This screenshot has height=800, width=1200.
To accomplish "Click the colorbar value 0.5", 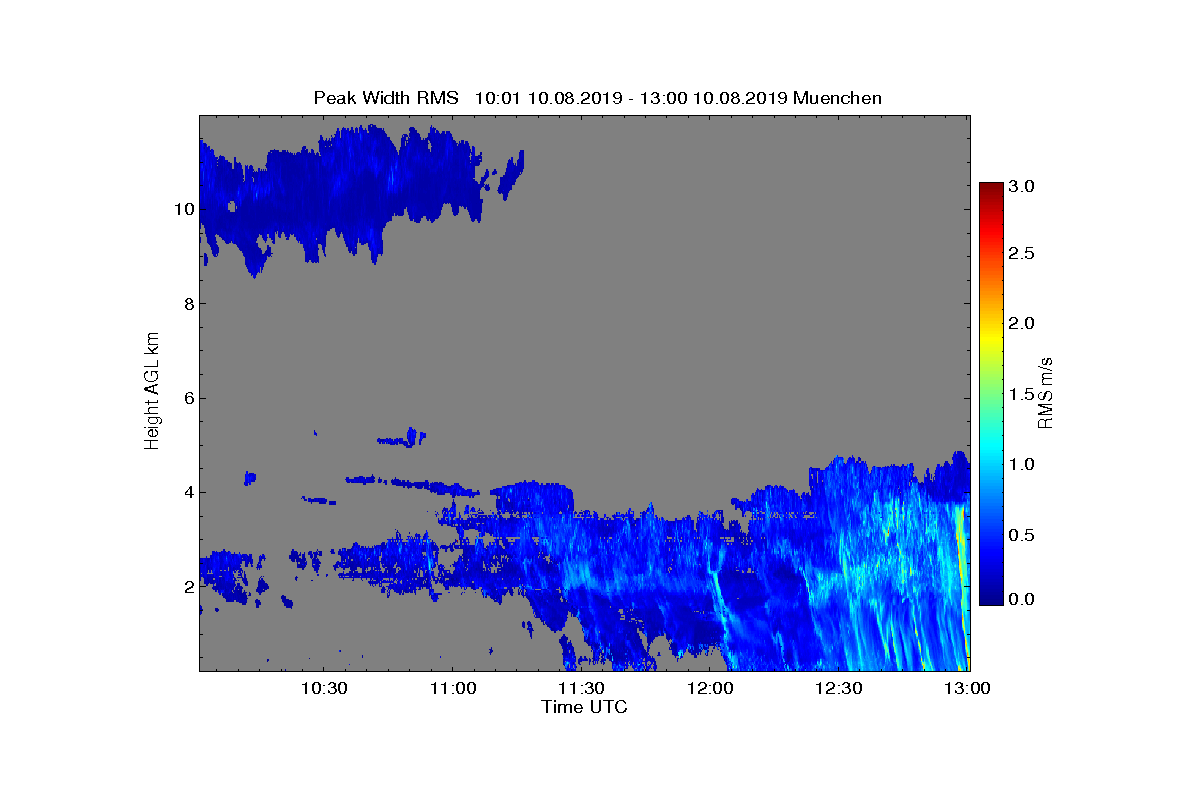I will [1021, 536].
